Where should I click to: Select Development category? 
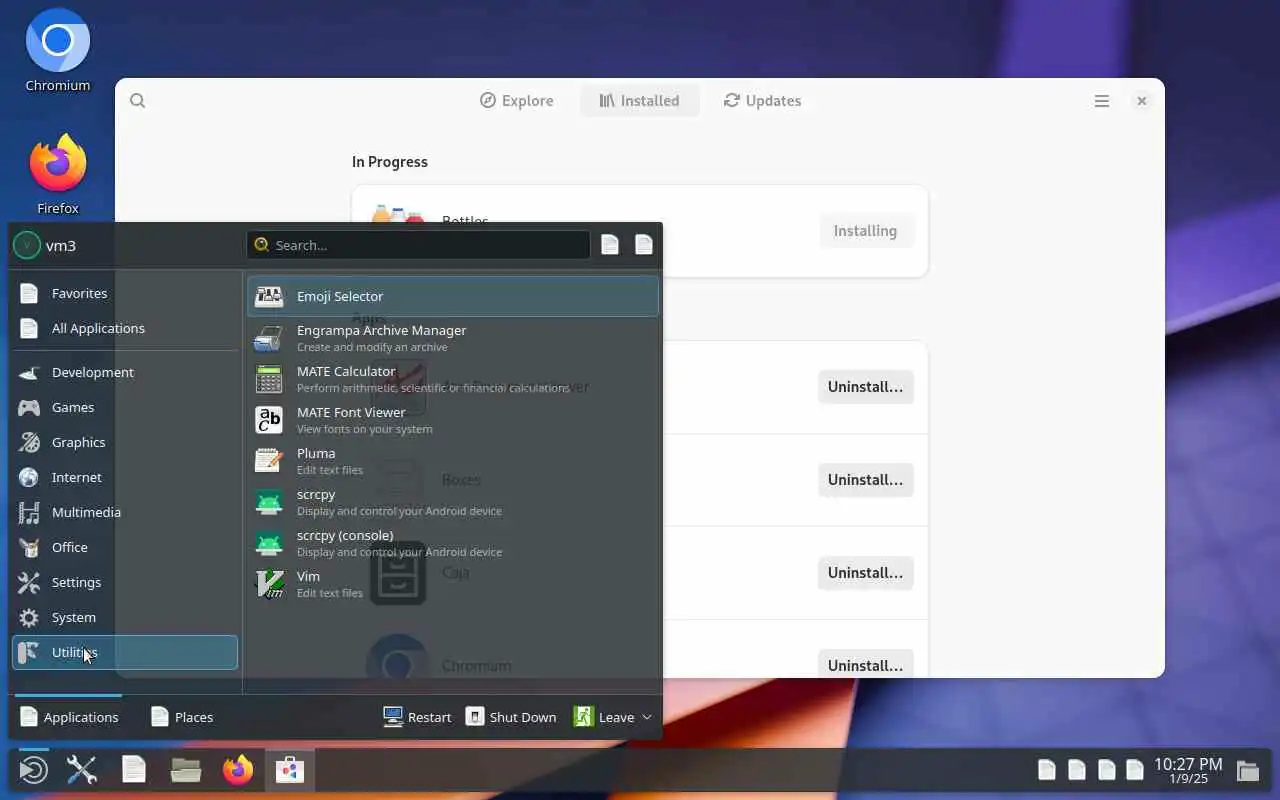point(125,372)
